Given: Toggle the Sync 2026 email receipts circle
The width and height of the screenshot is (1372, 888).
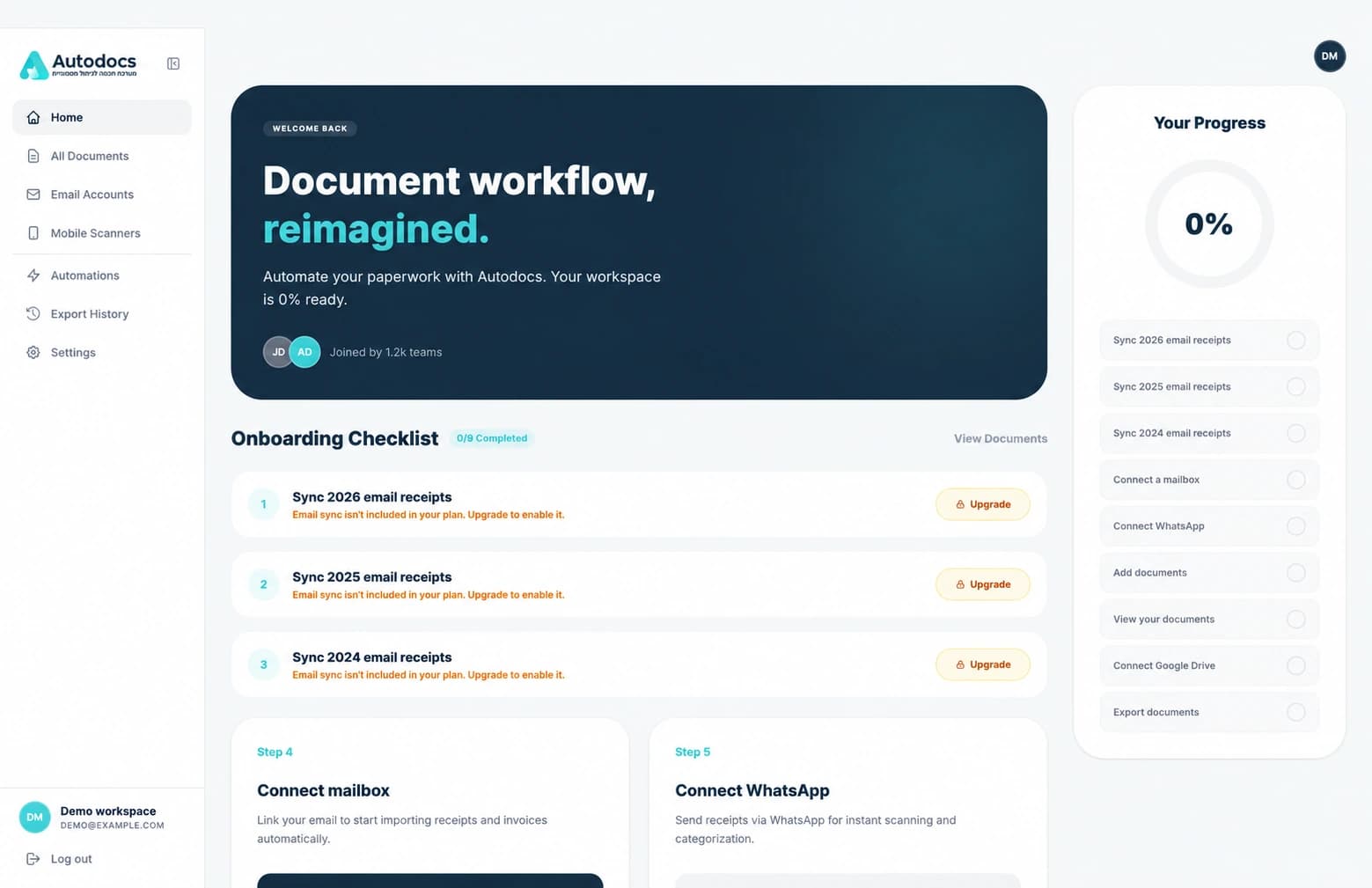Looking at the screenshot, I should tap(1296, 341).
